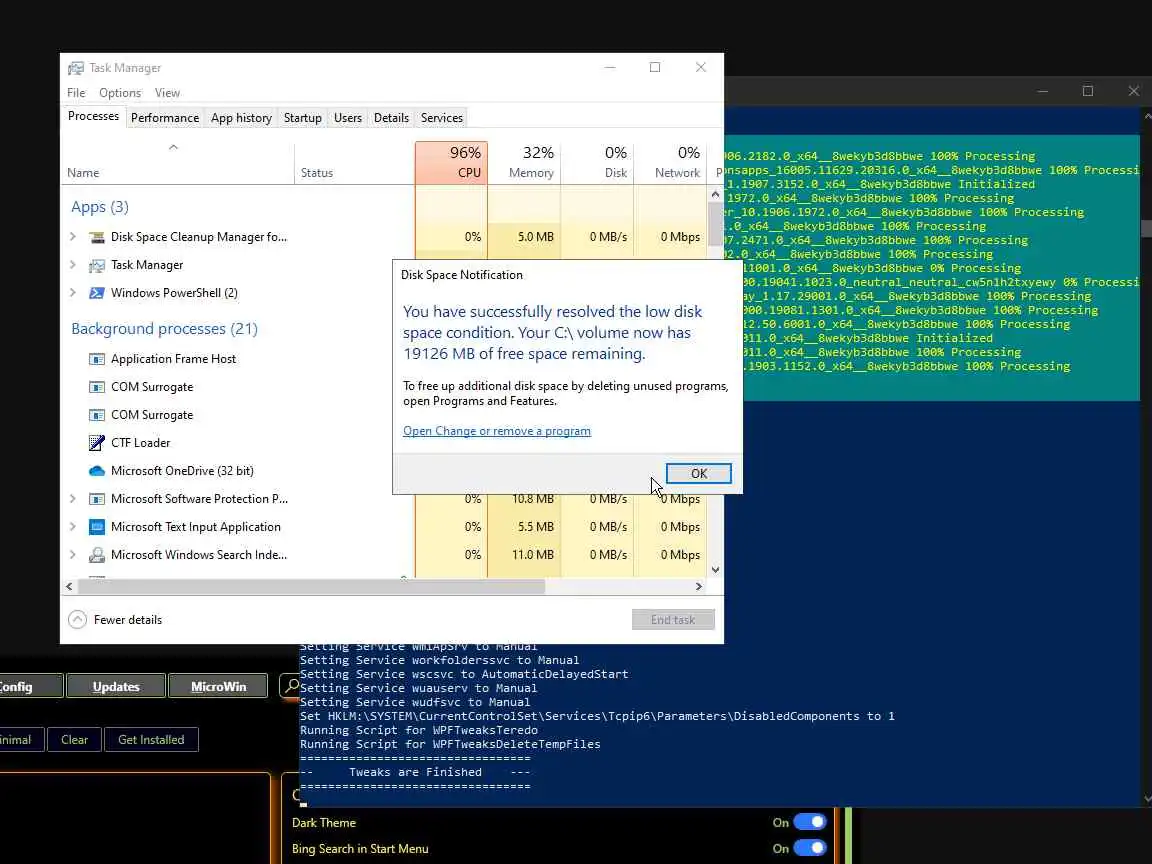The image size is (1152, 864).
Task: Toggle the Dark Theme switch
Action: tap(810, 822)
